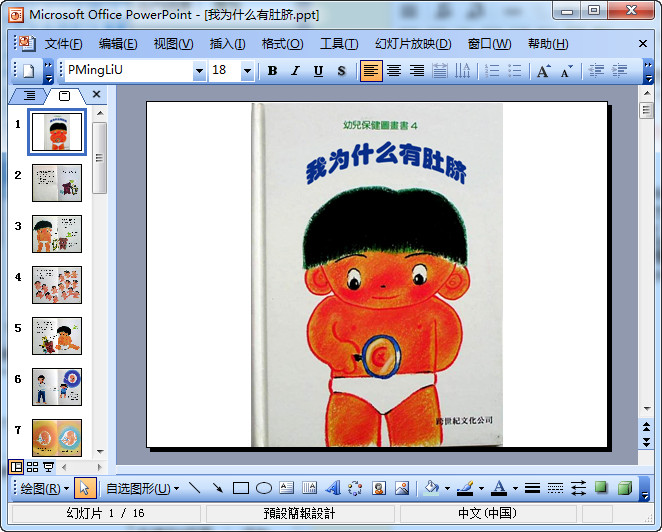Toggle Italic formatting
Screen dimensions: 662x532
[x=296, y=71]
